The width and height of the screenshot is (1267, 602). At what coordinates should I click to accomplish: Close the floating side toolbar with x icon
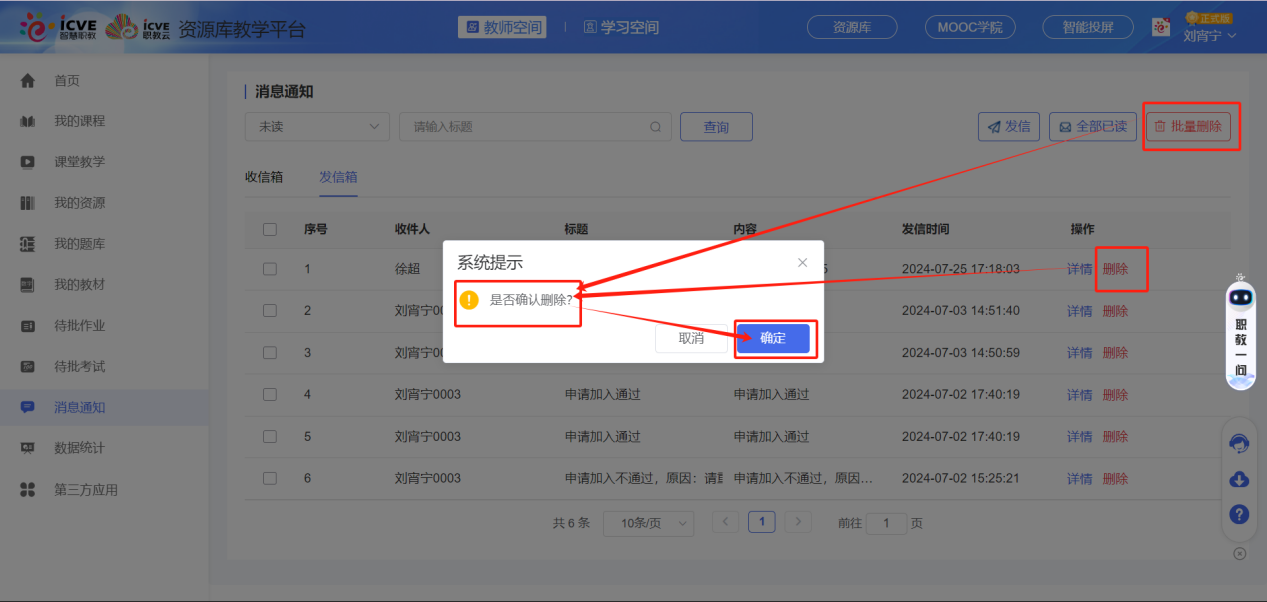coord(1240,553)
